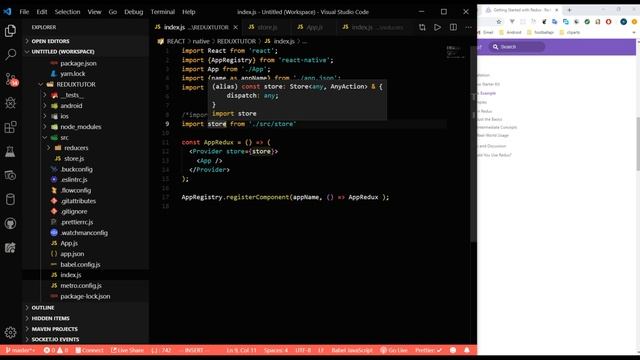
Task: Open Manage settings gear in activity bar
Action: pos(10,333)
